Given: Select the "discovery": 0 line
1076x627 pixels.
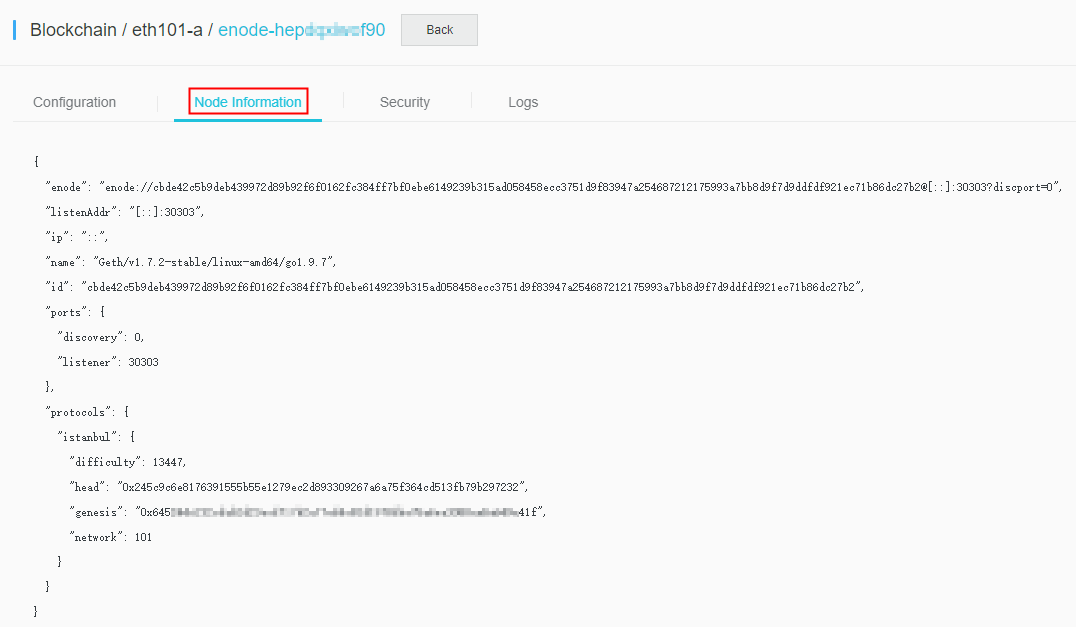Looking at the screenshot, I should pyautogui.click(x=101, y=338).
